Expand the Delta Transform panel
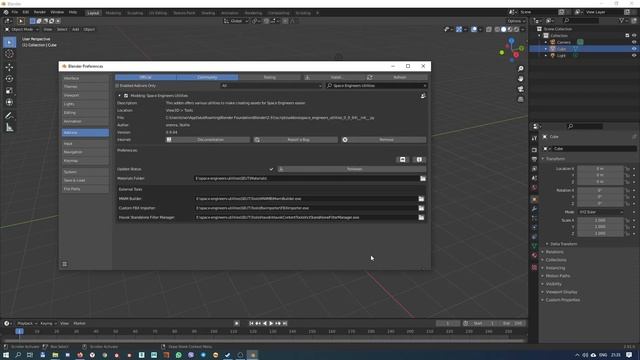 pos(563,244)
